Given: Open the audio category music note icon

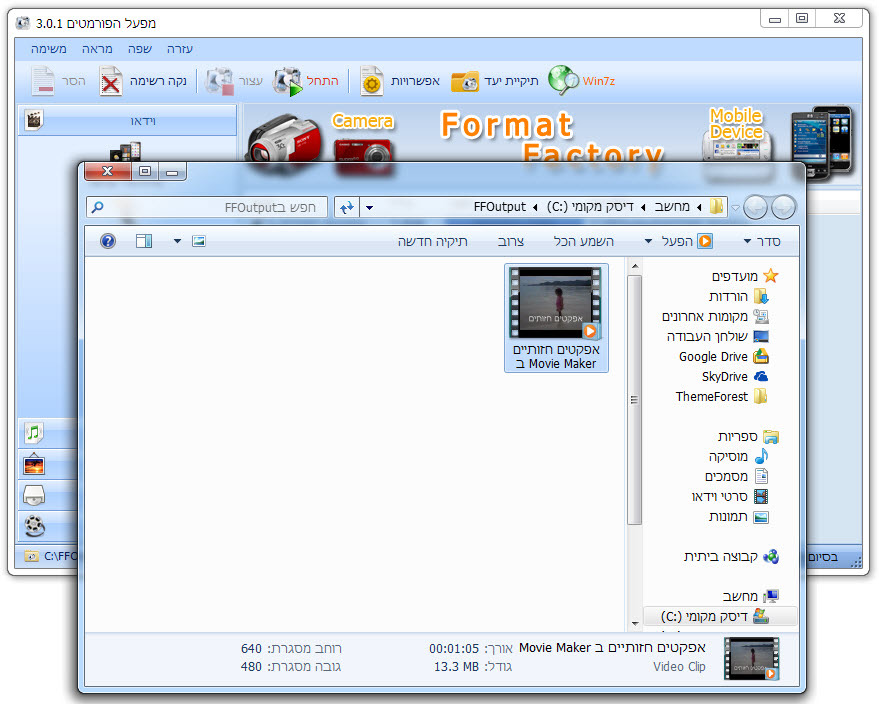Looking at the screenshot, I should click(x=34, y=433).
